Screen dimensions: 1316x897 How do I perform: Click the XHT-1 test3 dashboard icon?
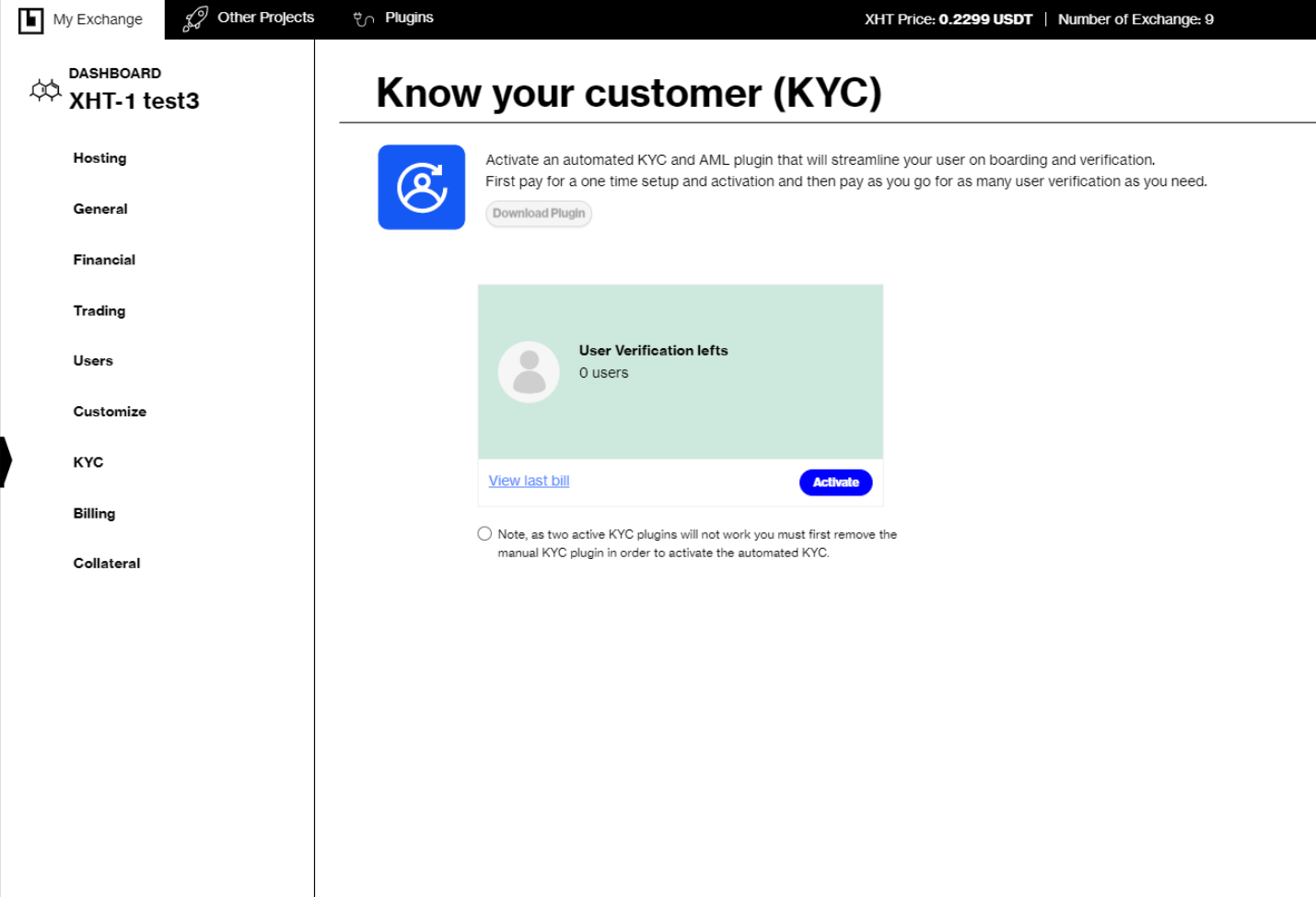point(44,91)
